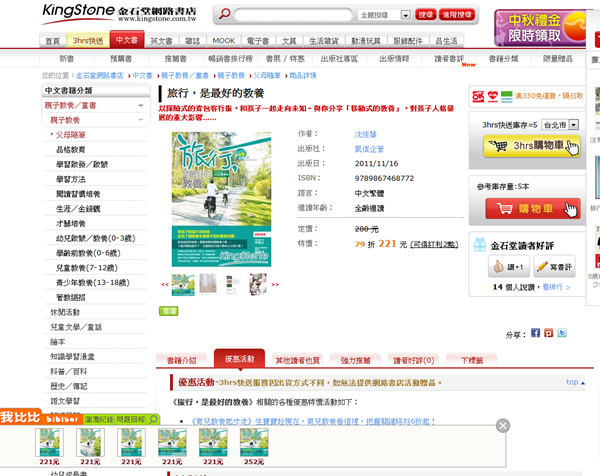The height and width of the screenshot is (476, 600).
Task: Click the red 搜尋 button
Action: point(426,15)
